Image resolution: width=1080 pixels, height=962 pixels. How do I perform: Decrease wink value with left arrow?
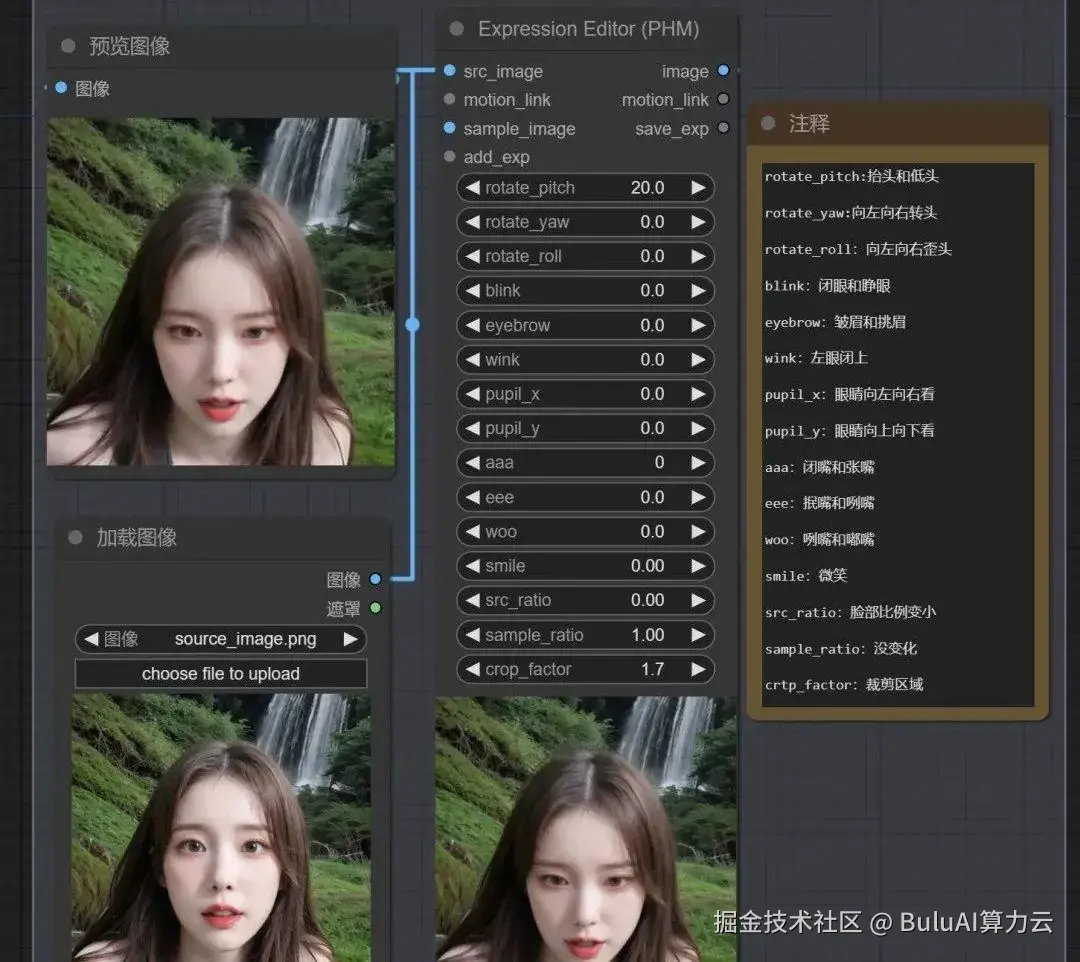click(x=472, y=360)
